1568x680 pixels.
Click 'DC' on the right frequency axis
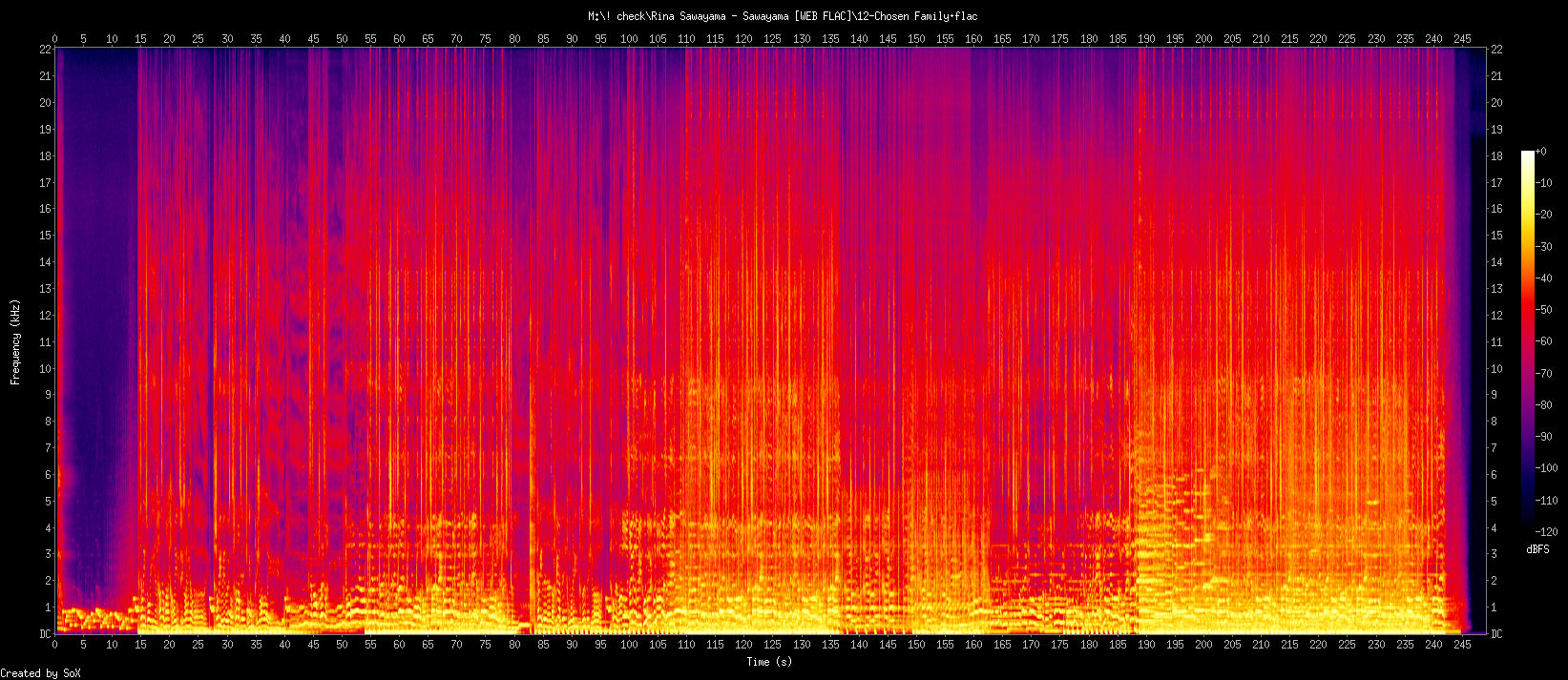coord(1496,634)
